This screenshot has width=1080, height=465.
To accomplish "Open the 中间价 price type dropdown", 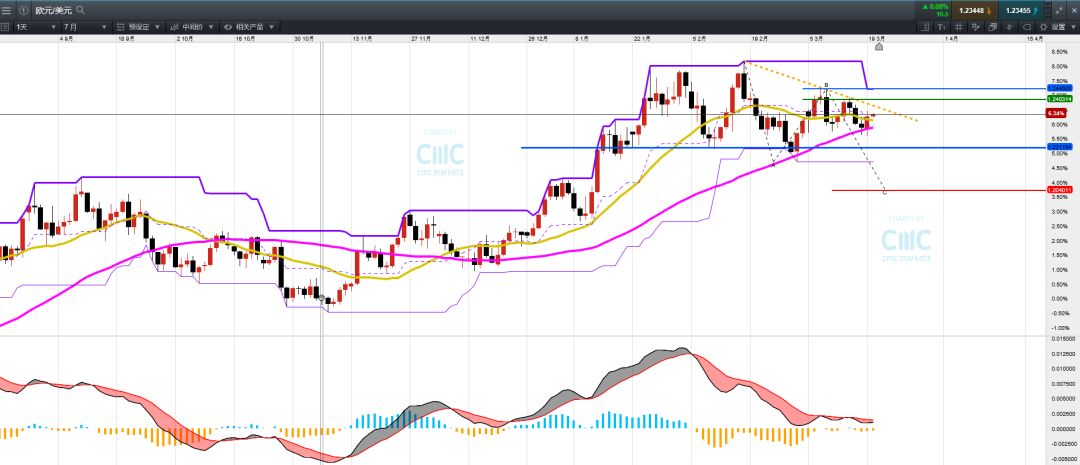I will tap(191, 27).
